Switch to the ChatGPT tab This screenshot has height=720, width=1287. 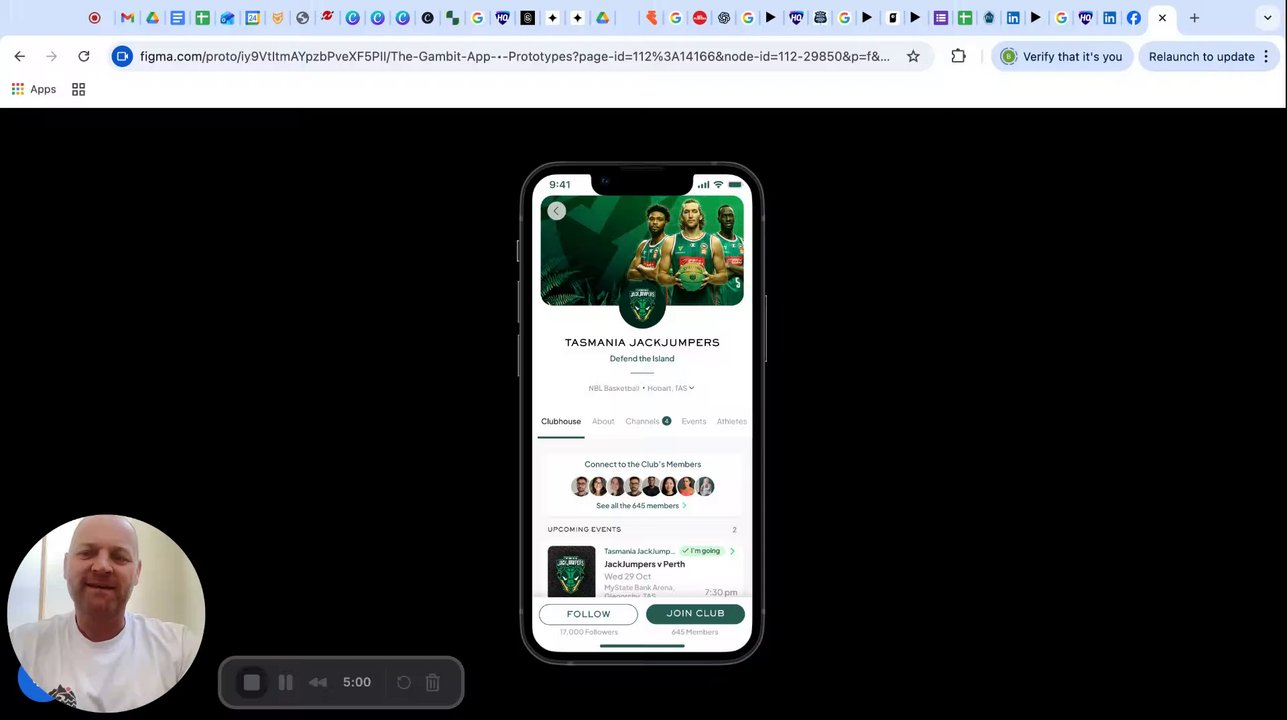click(724, 18)
